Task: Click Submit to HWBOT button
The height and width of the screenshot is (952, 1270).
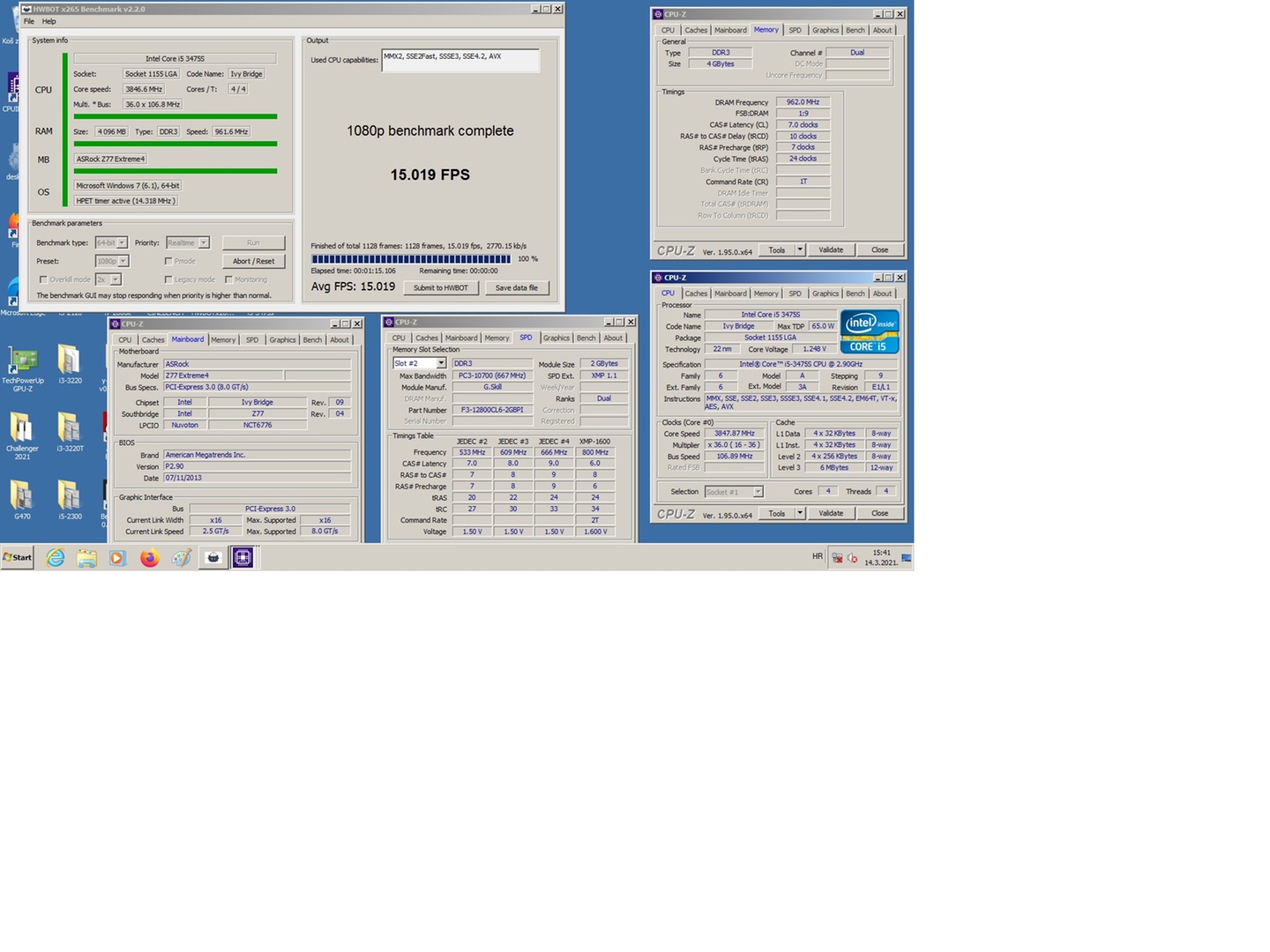Action: pyautogui.click(x=441, y=287)
